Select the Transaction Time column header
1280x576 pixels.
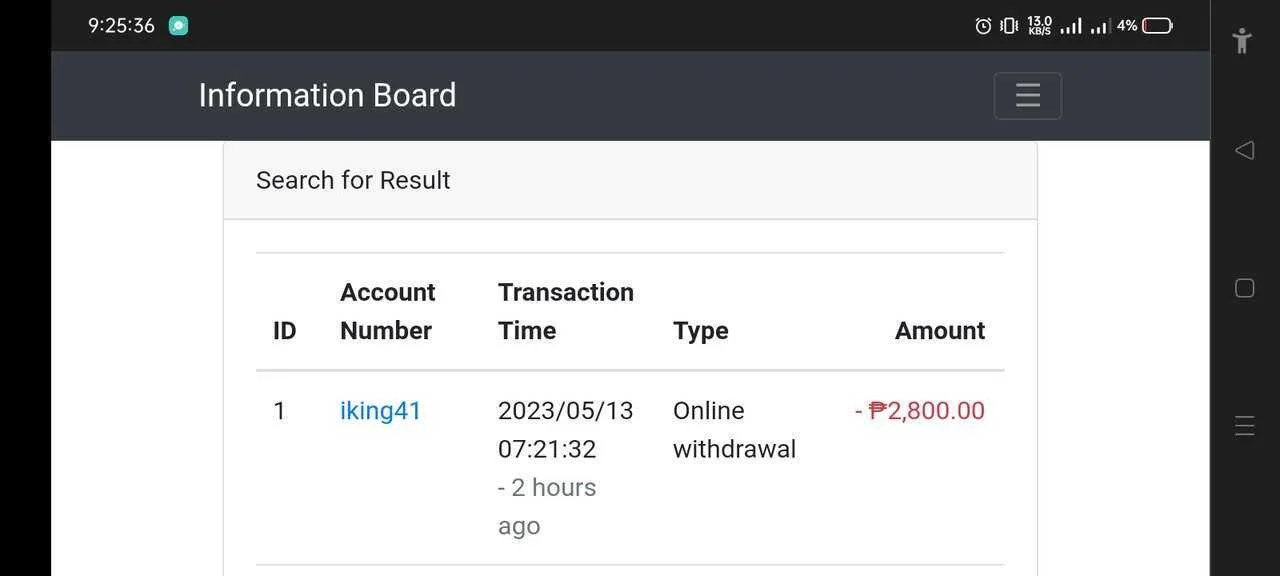(x=566, y=311)
